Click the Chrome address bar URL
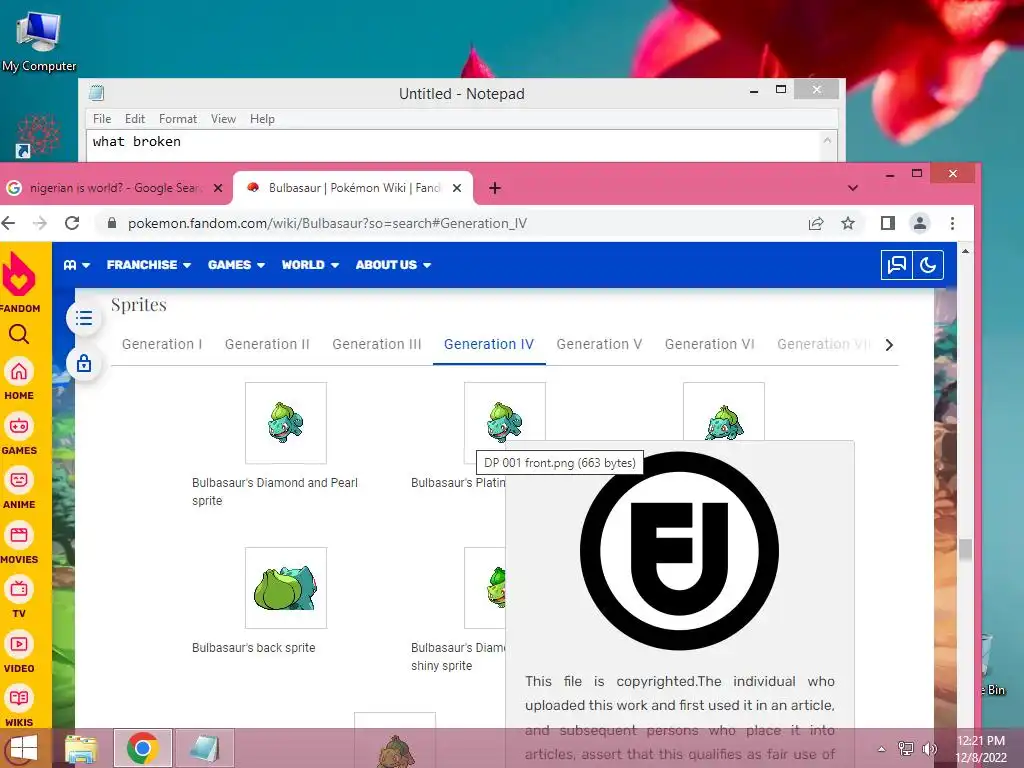1024x768 pixels. (327, 223)
